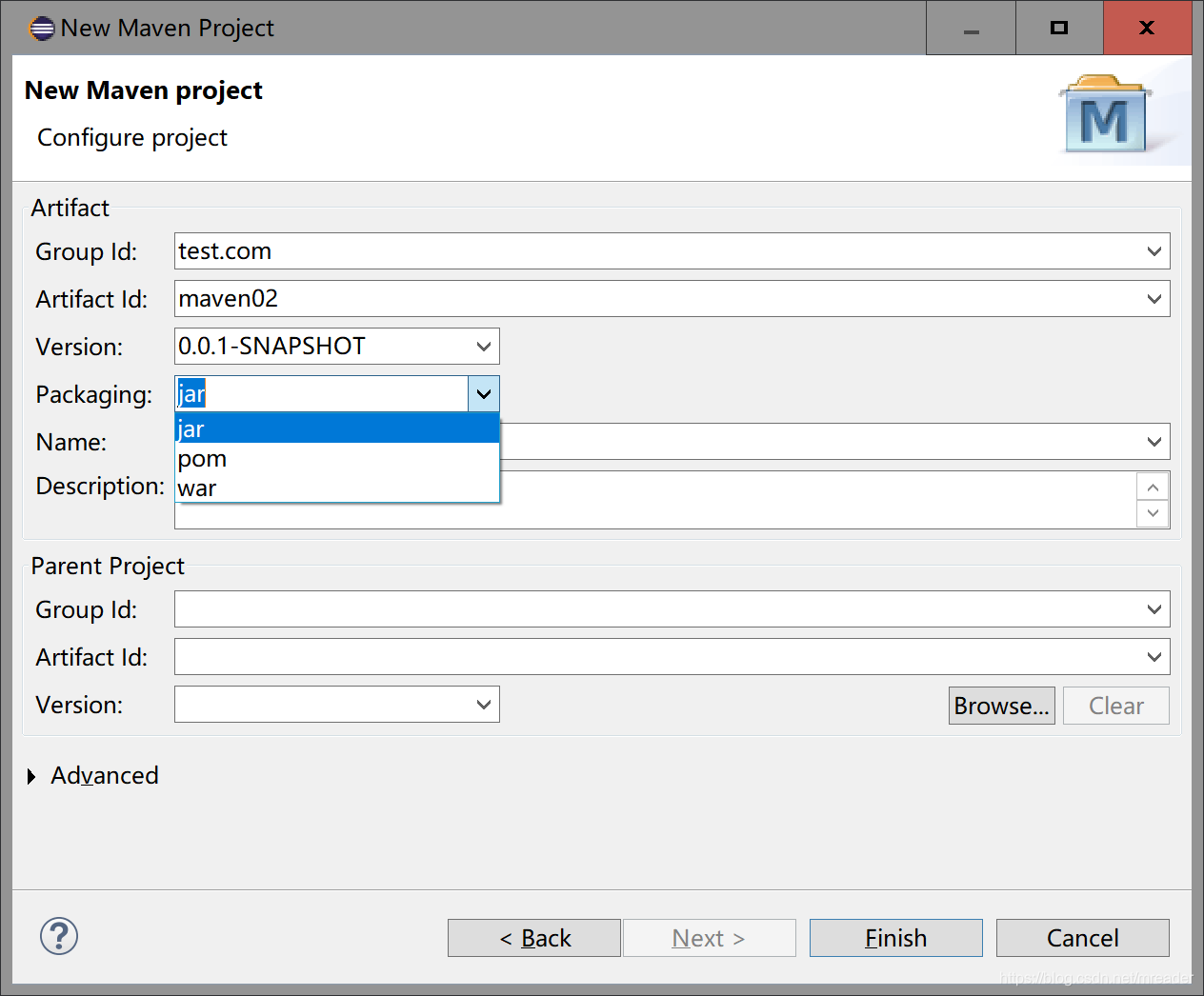The width and height of the screenshot is (1204, 996).
Task: Click the Eclipse icon in title bar
Action: pos(42,29)
